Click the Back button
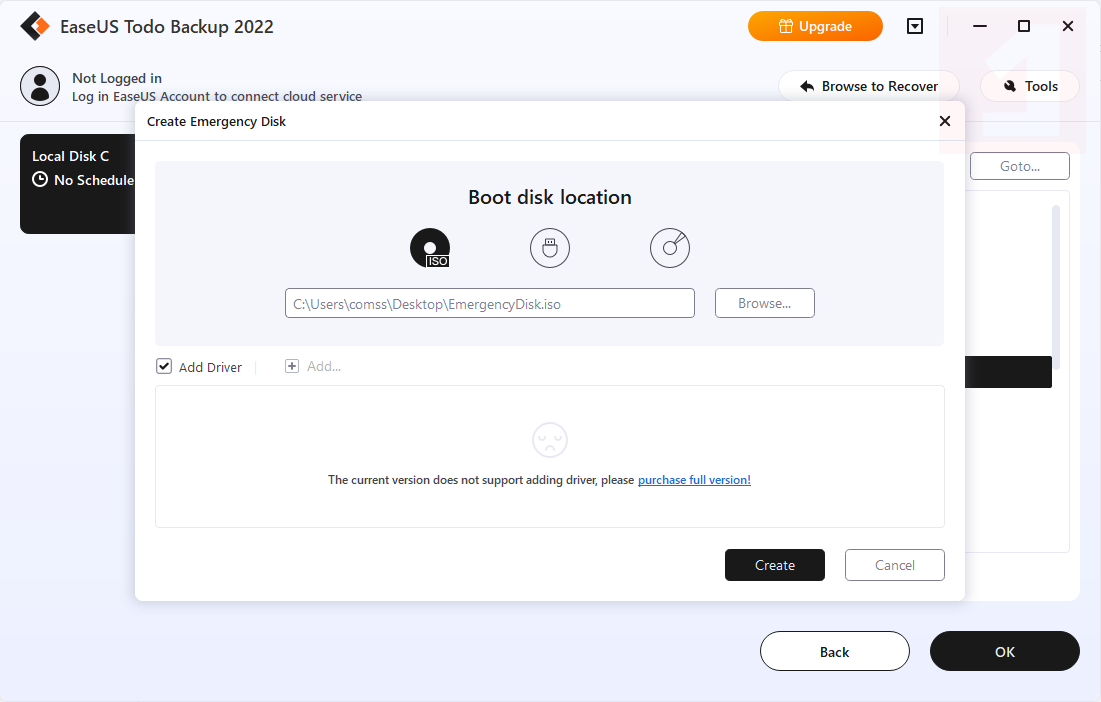 pyautogui.click(x=835, y=651)
